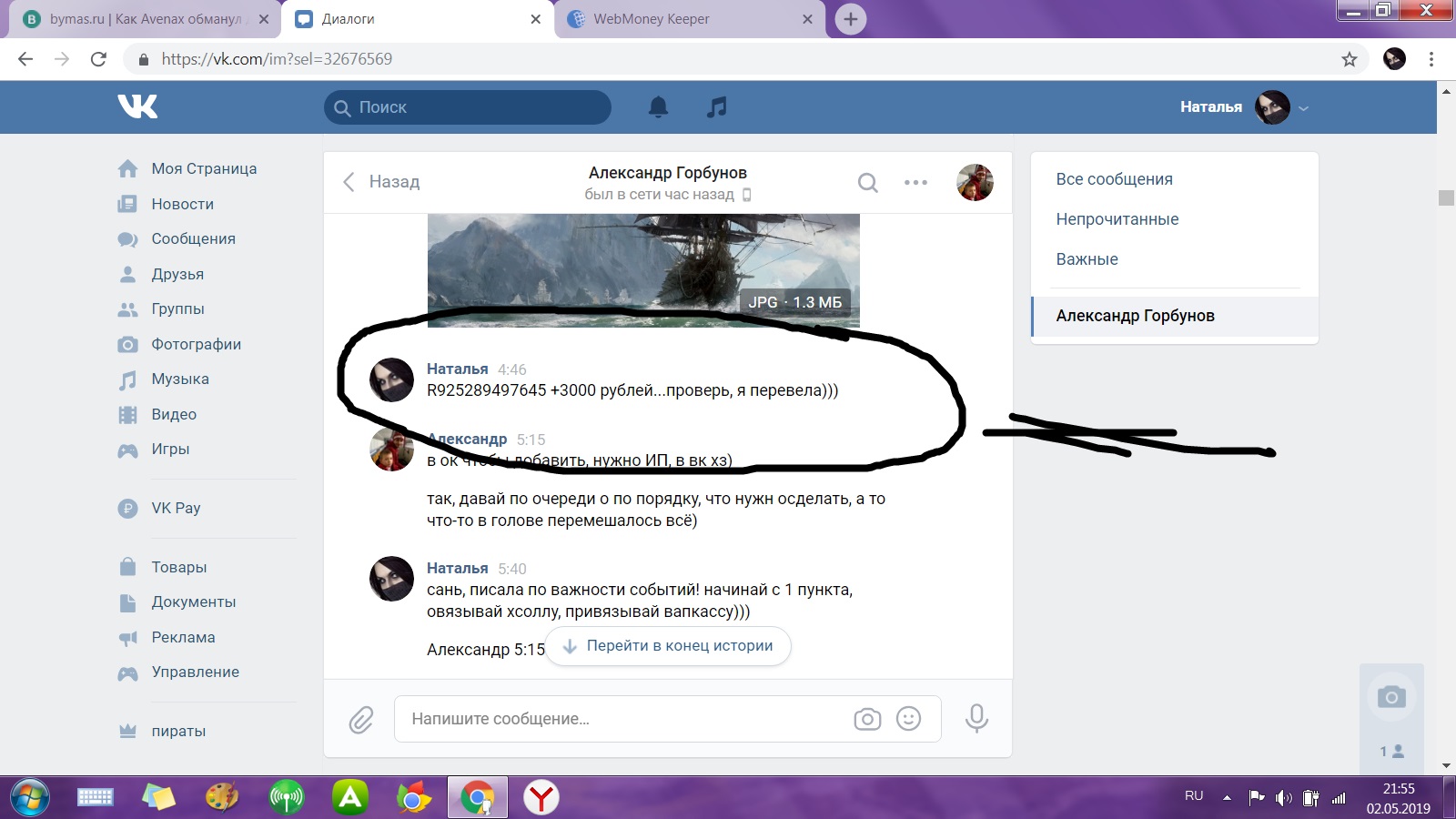Expand the Наталья profile dropdown arrow
Viewport: 1456px width, 819px height.
[x=1303, y=108]
